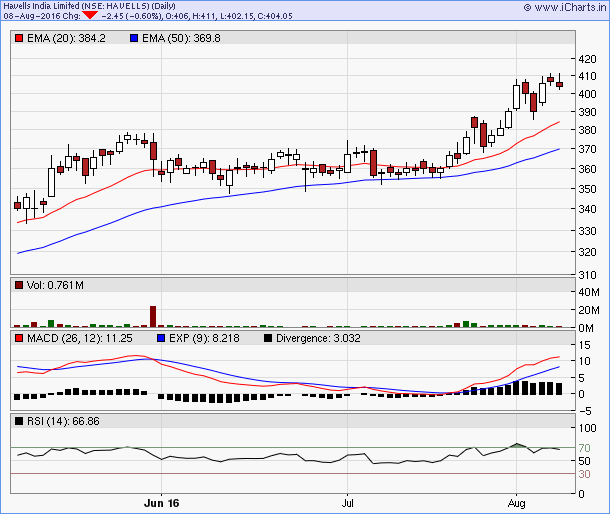Click the 420 price axis label
The width and height of the screenshot is (610, 514).
click(x=587, y=59)
